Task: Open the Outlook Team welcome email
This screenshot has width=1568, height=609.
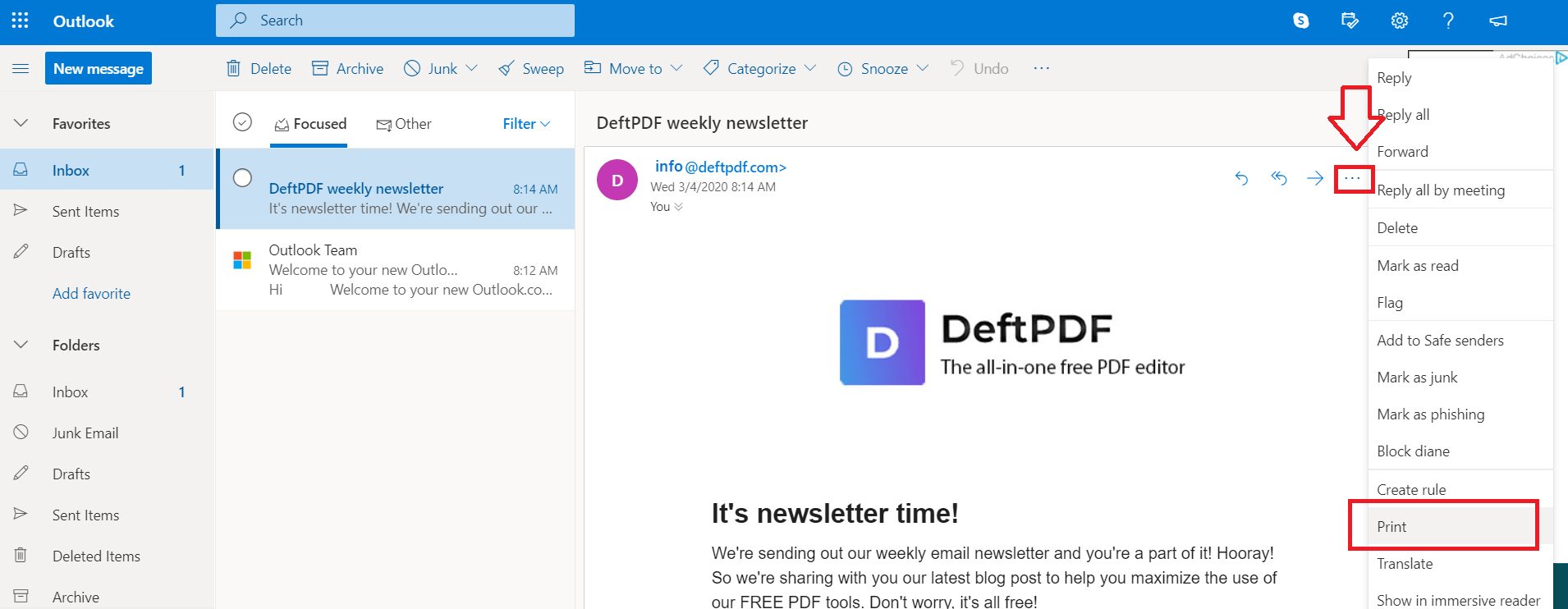Action: 396,270
